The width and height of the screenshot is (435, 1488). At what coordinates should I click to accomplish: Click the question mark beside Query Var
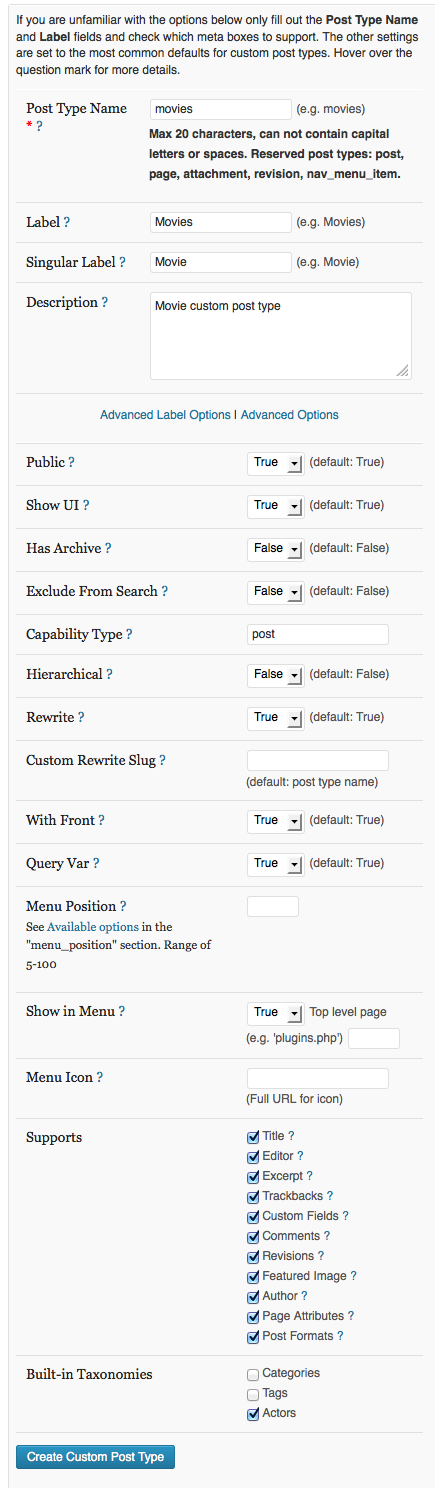[96, 864]
